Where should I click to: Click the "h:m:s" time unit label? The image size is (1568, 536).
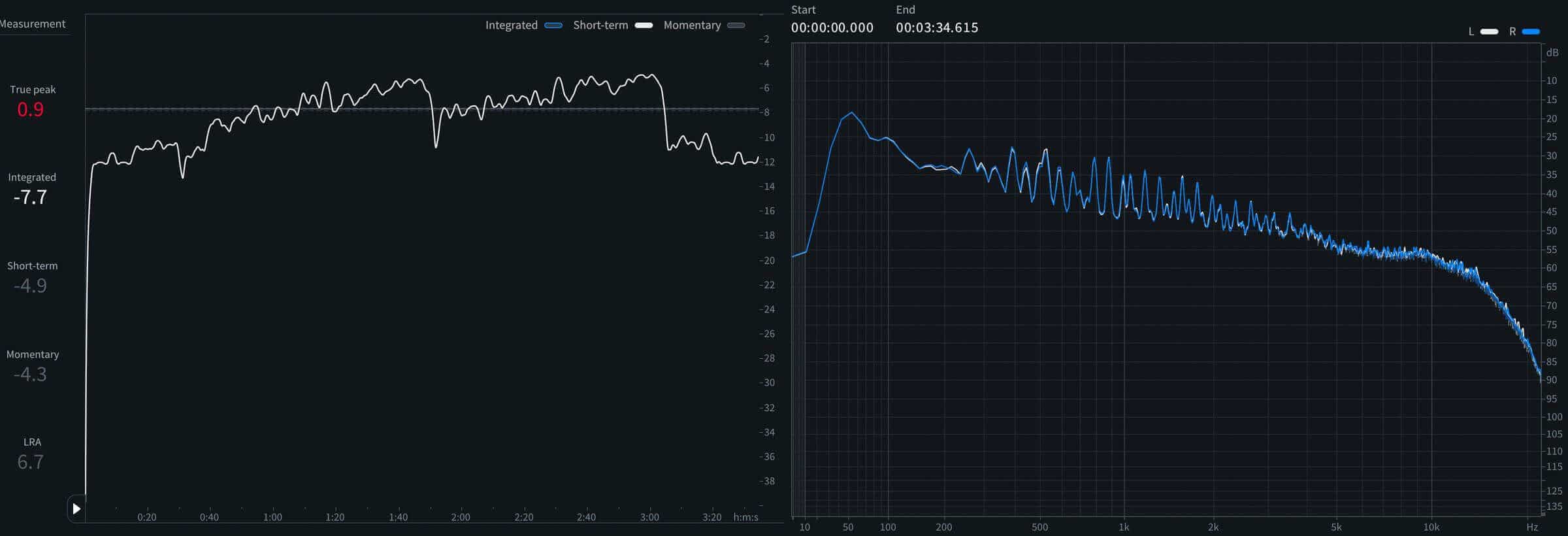(x=746, y=517)
